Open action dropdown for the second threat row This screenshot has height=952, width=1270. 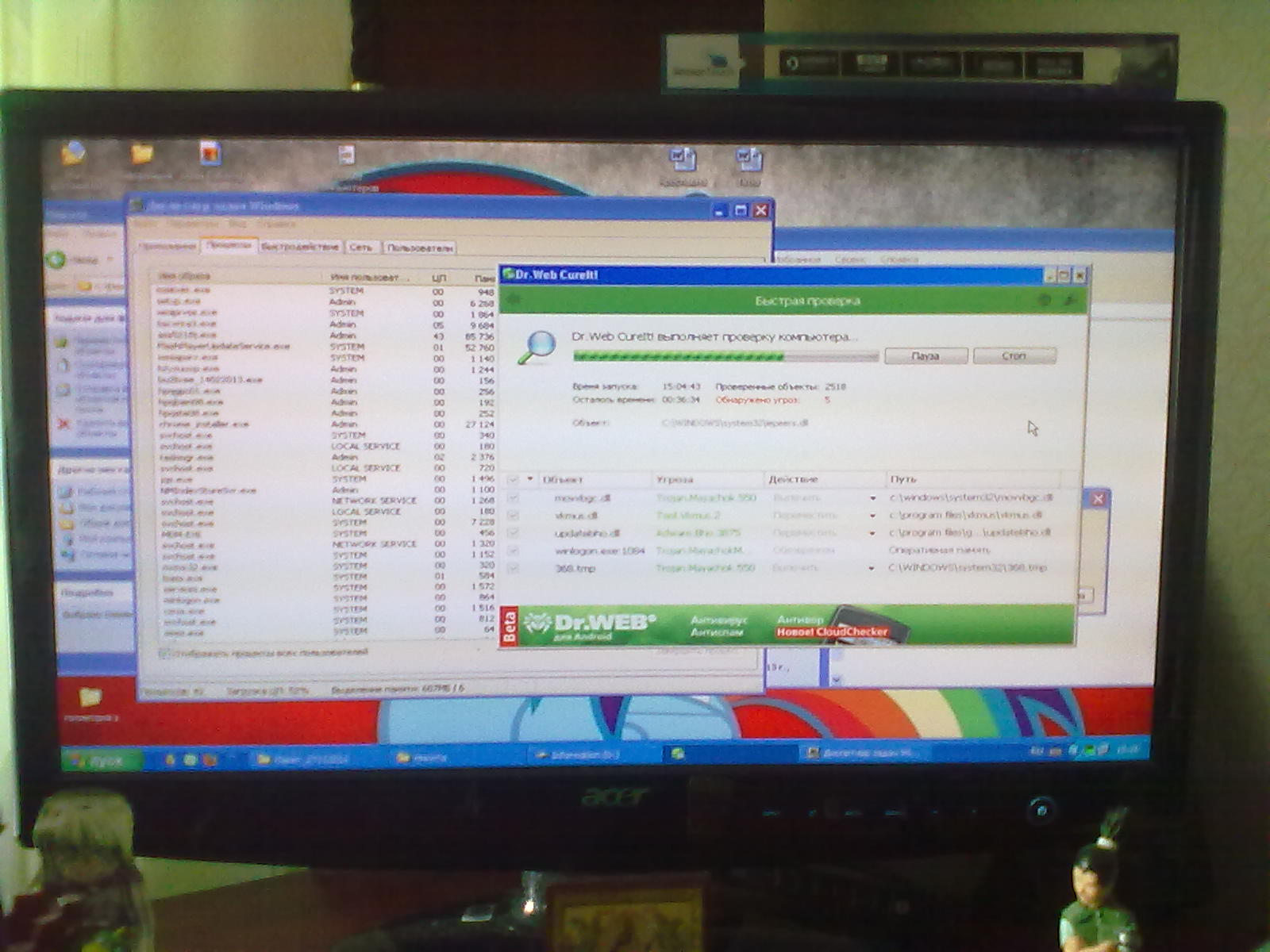(872, 516)
